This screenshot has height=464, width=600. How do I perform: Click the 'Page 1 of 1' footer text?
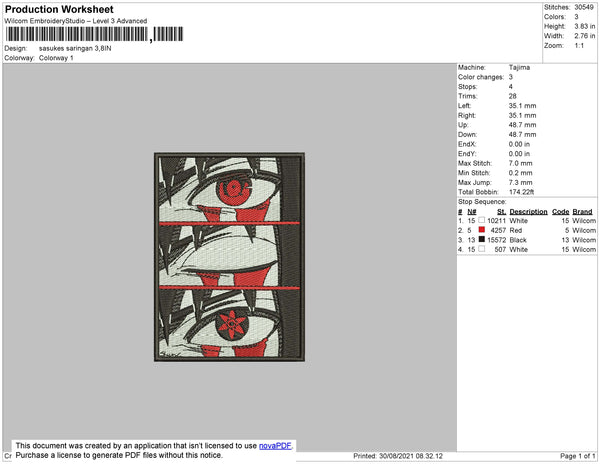point(577,456)
